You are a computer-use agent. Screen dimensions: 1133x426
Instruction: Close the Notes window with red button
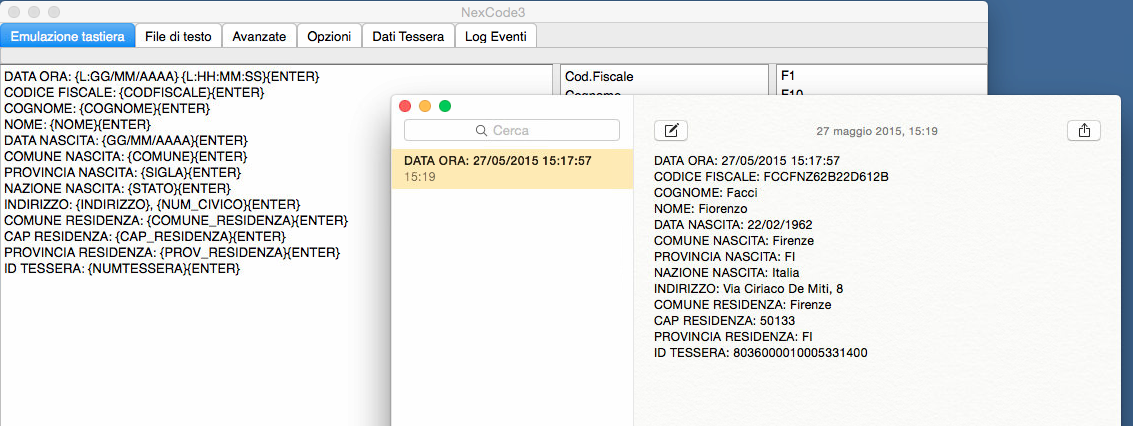[405, 106]
